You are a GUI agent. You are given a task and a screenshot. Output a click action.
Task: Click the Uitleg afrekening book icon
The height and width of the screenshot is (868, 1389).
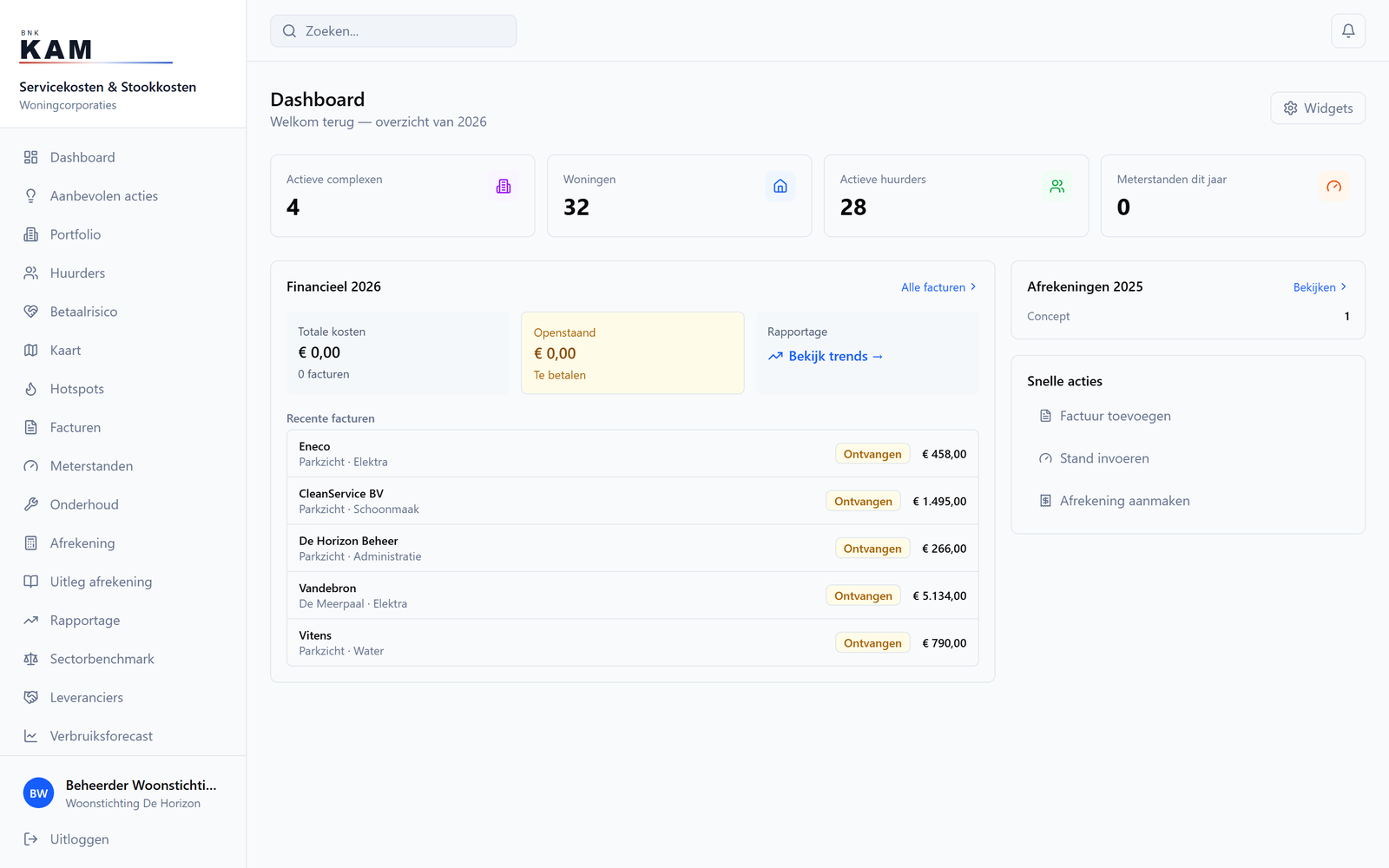coord(31,582)
